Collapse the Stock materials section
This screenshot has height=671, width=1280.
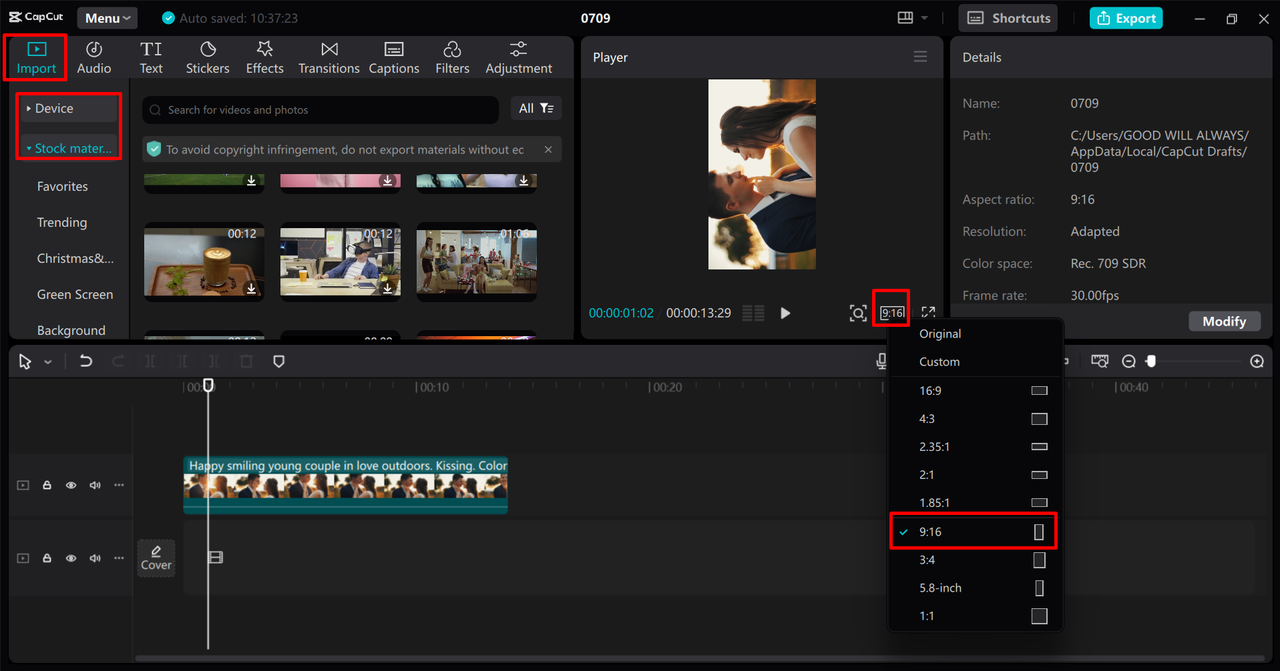[x=69, y=148]
